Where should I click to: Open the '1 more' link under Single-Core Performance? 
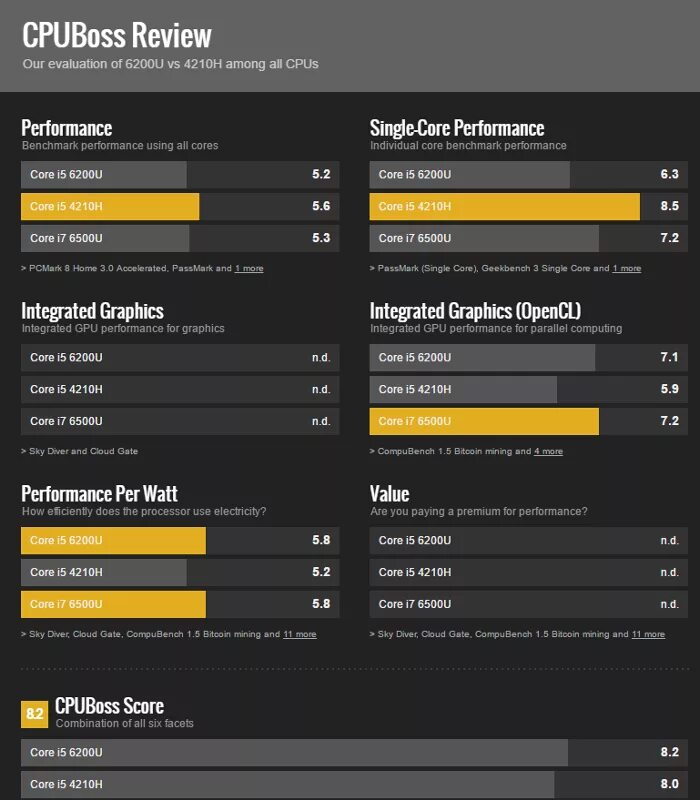(627, 268)
